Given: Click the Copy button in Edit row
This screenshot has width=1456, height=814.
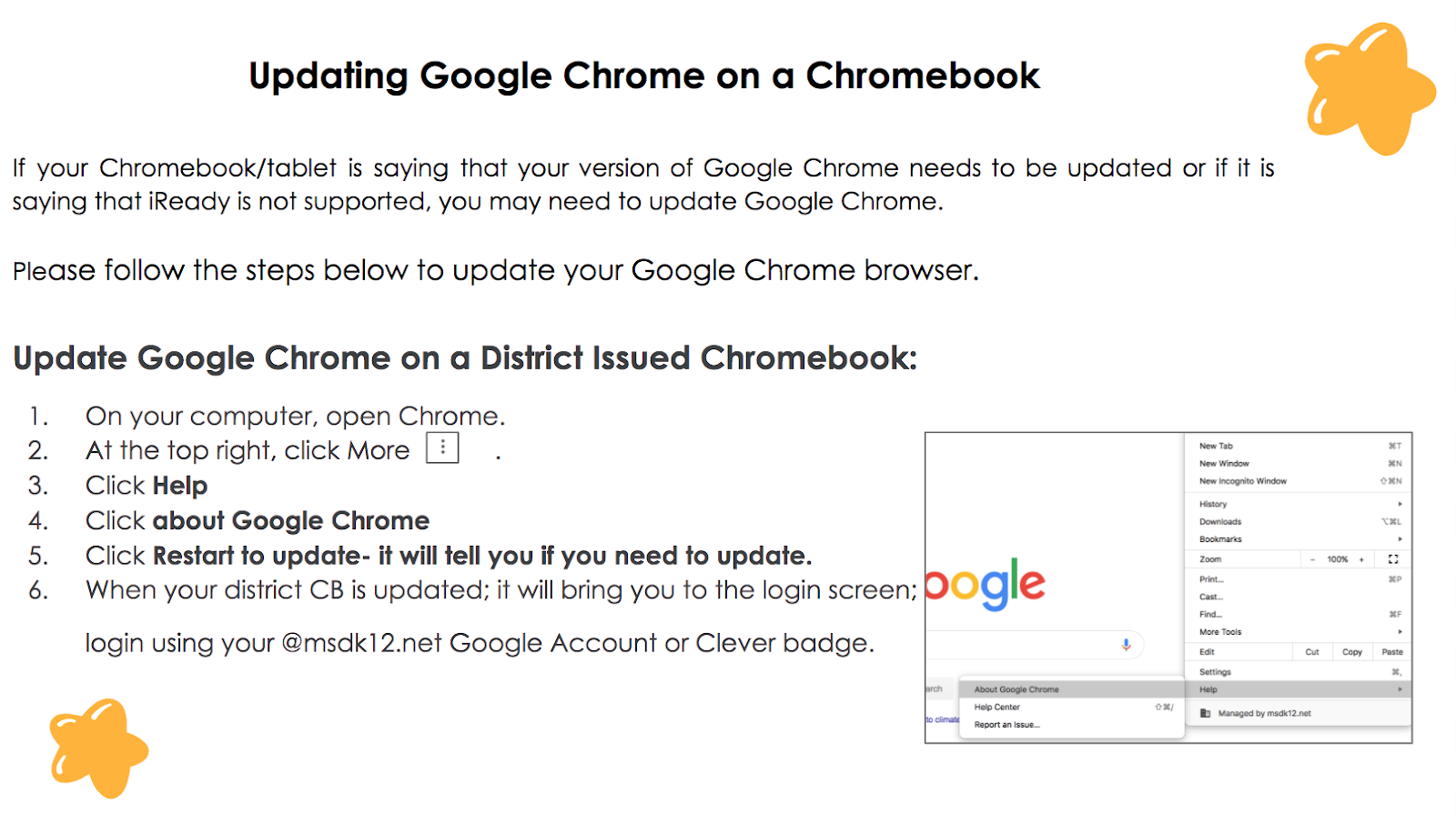Looking at the screenshot, I should pyautogui.click(x=1352, y=652).
